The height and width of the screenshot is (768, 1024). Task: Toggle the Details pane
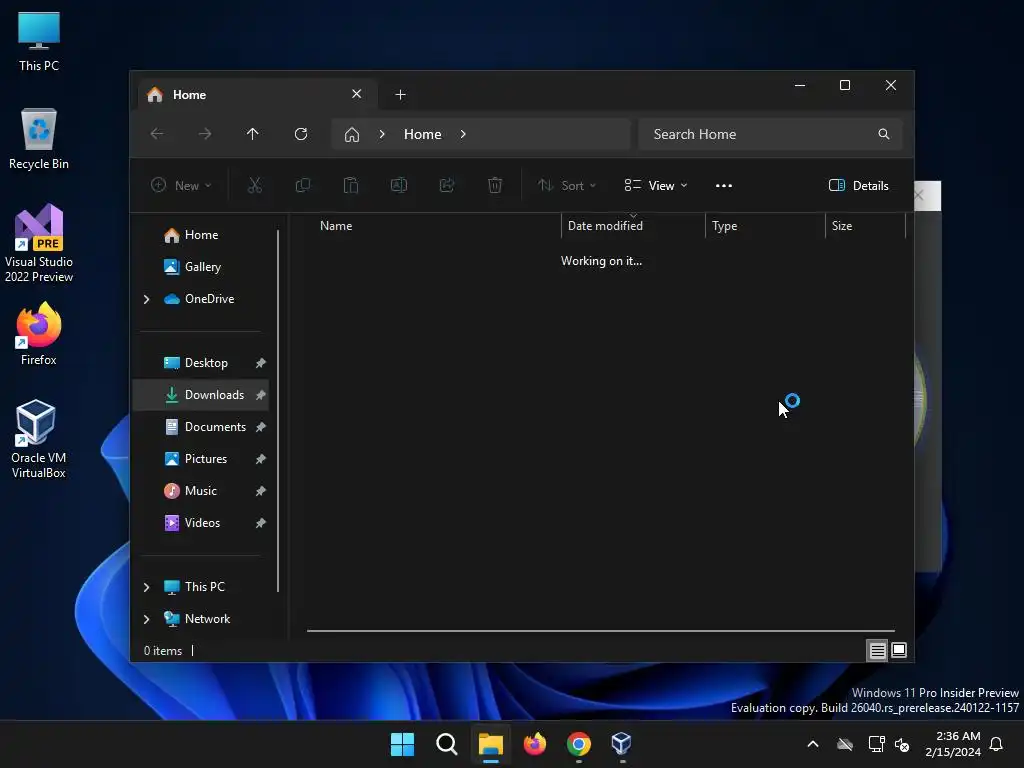pyautogui.click(x=859, y=185)
